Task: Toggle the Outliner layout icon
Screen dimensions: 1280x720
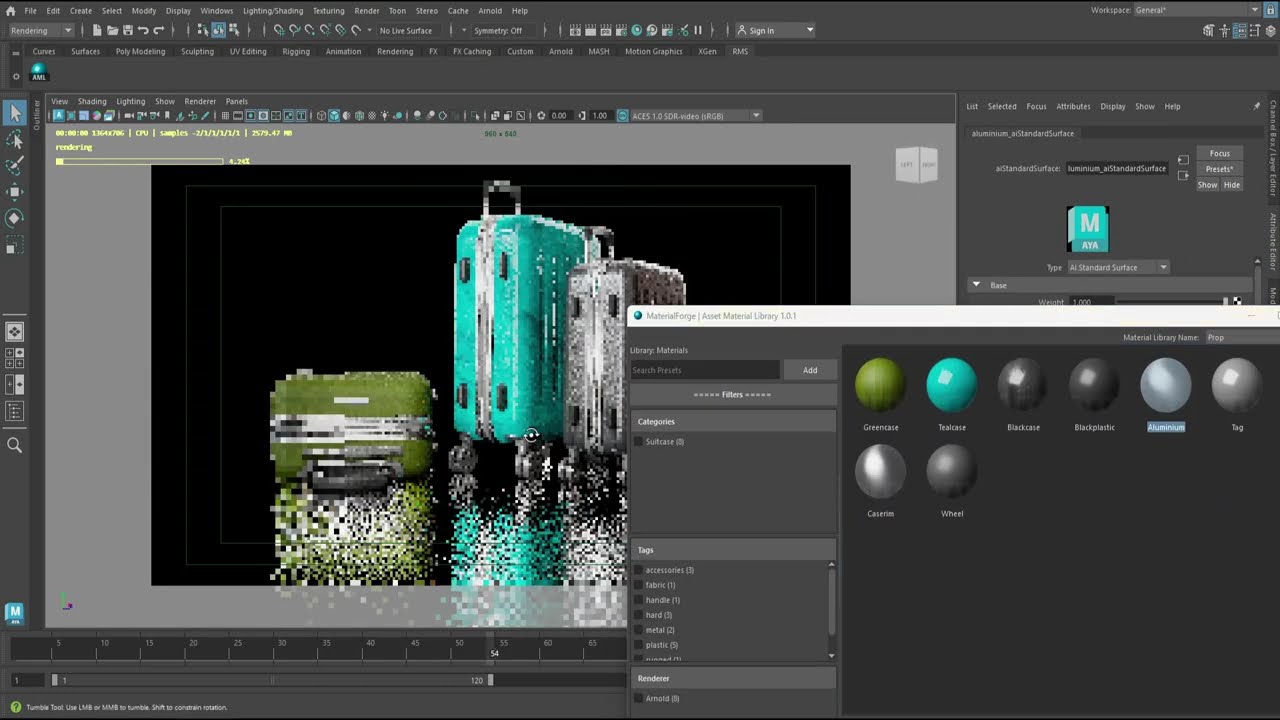Action: click(14, 411)
